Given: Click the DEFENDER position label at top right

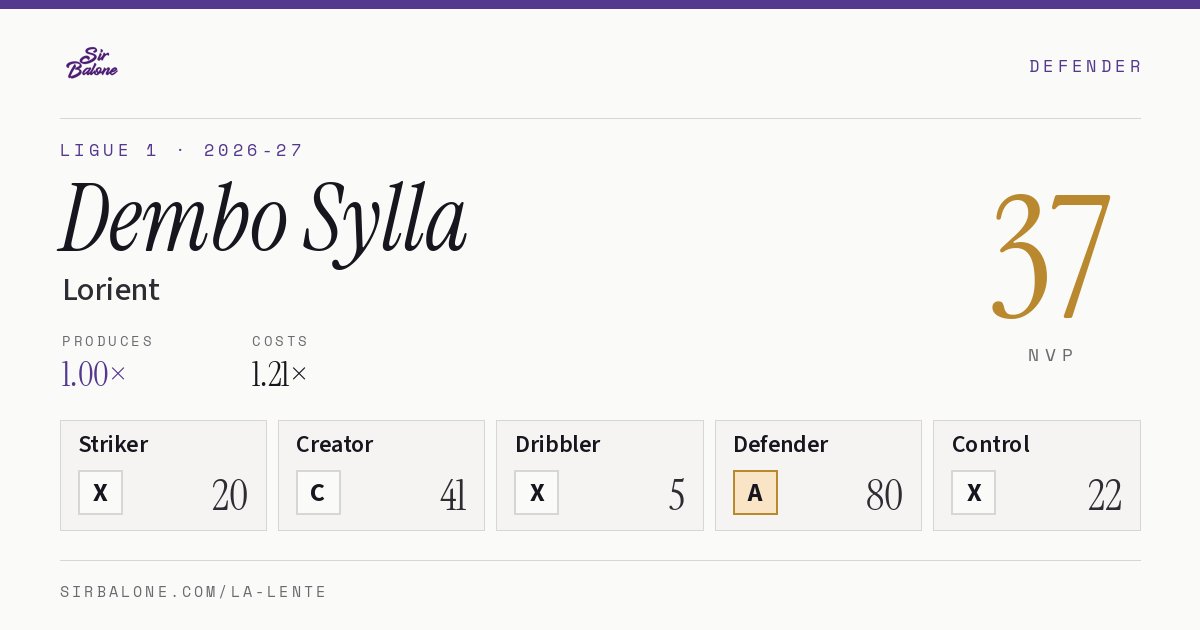Looking at the screenshot, I should coord(1085,66).
